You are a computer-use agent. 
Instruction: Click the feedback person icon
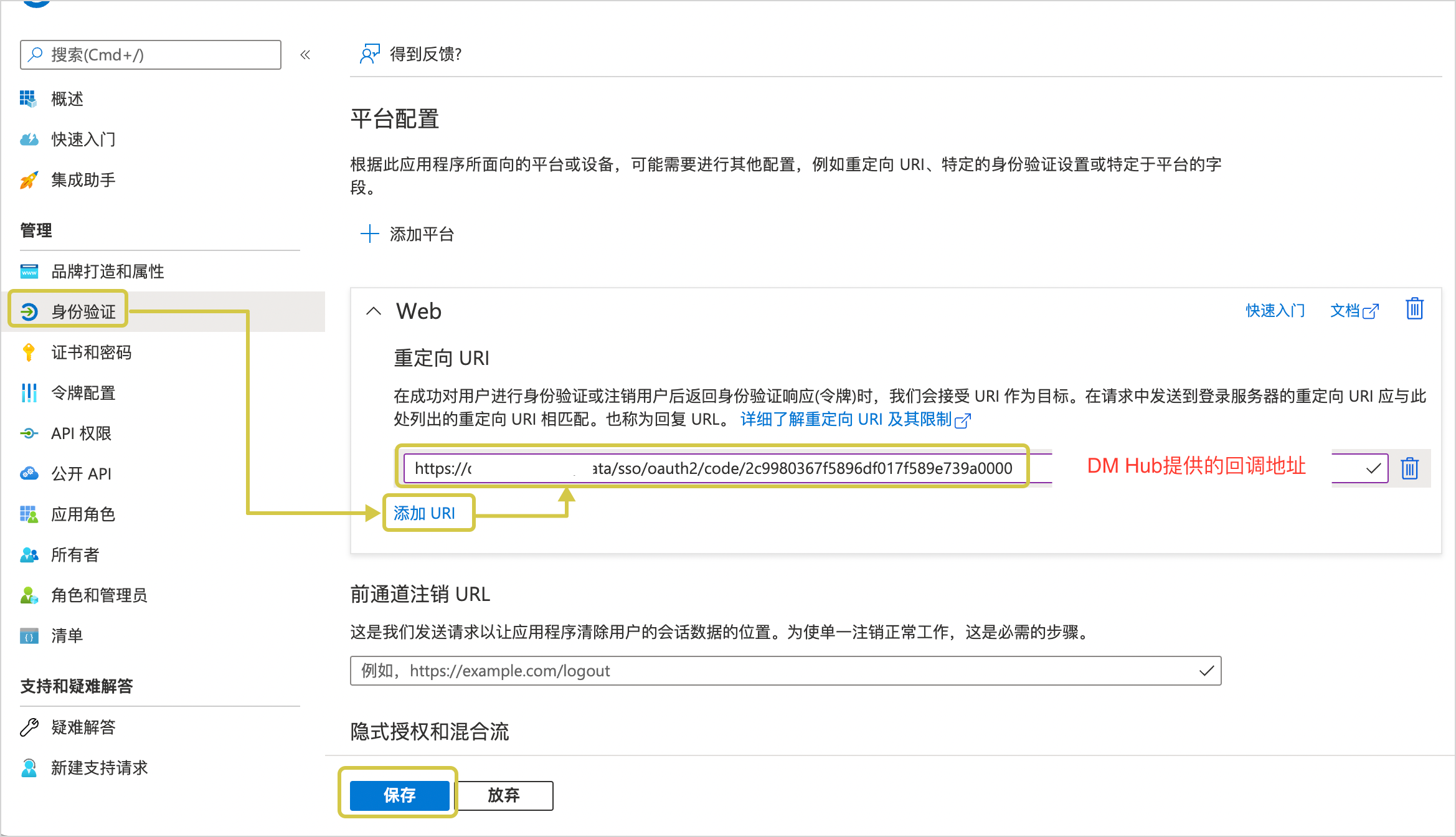[x=369, y=54]
